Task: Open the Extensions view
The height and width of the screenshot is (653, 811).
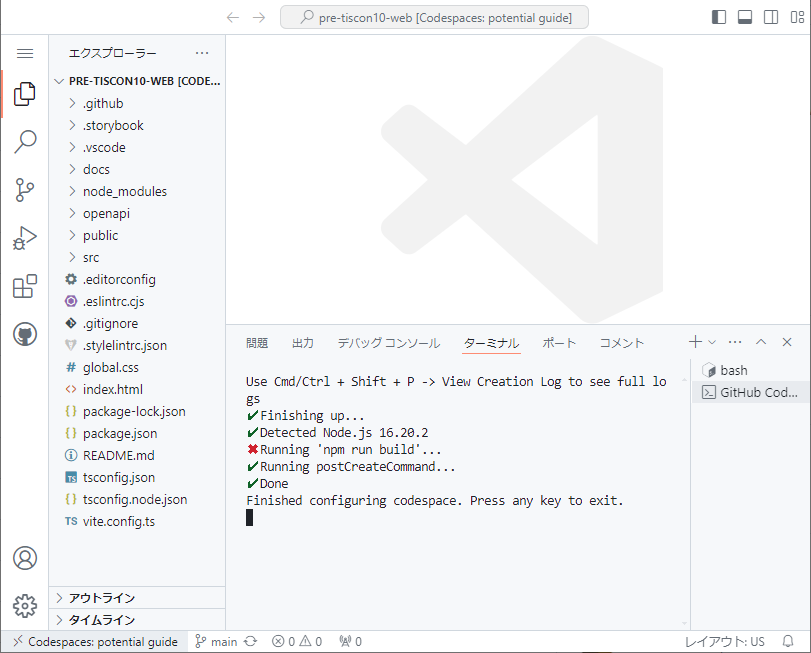Action: 25,287
